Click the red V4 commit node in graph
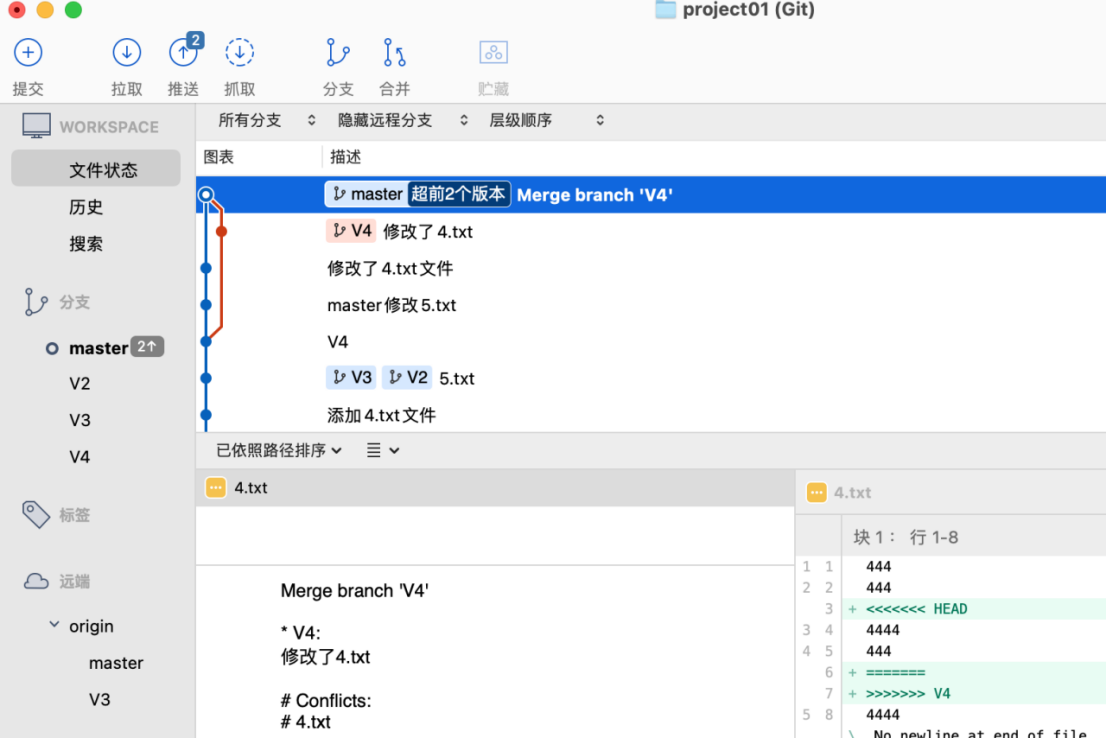This screenshot has height=738, width=1106. 221,231
